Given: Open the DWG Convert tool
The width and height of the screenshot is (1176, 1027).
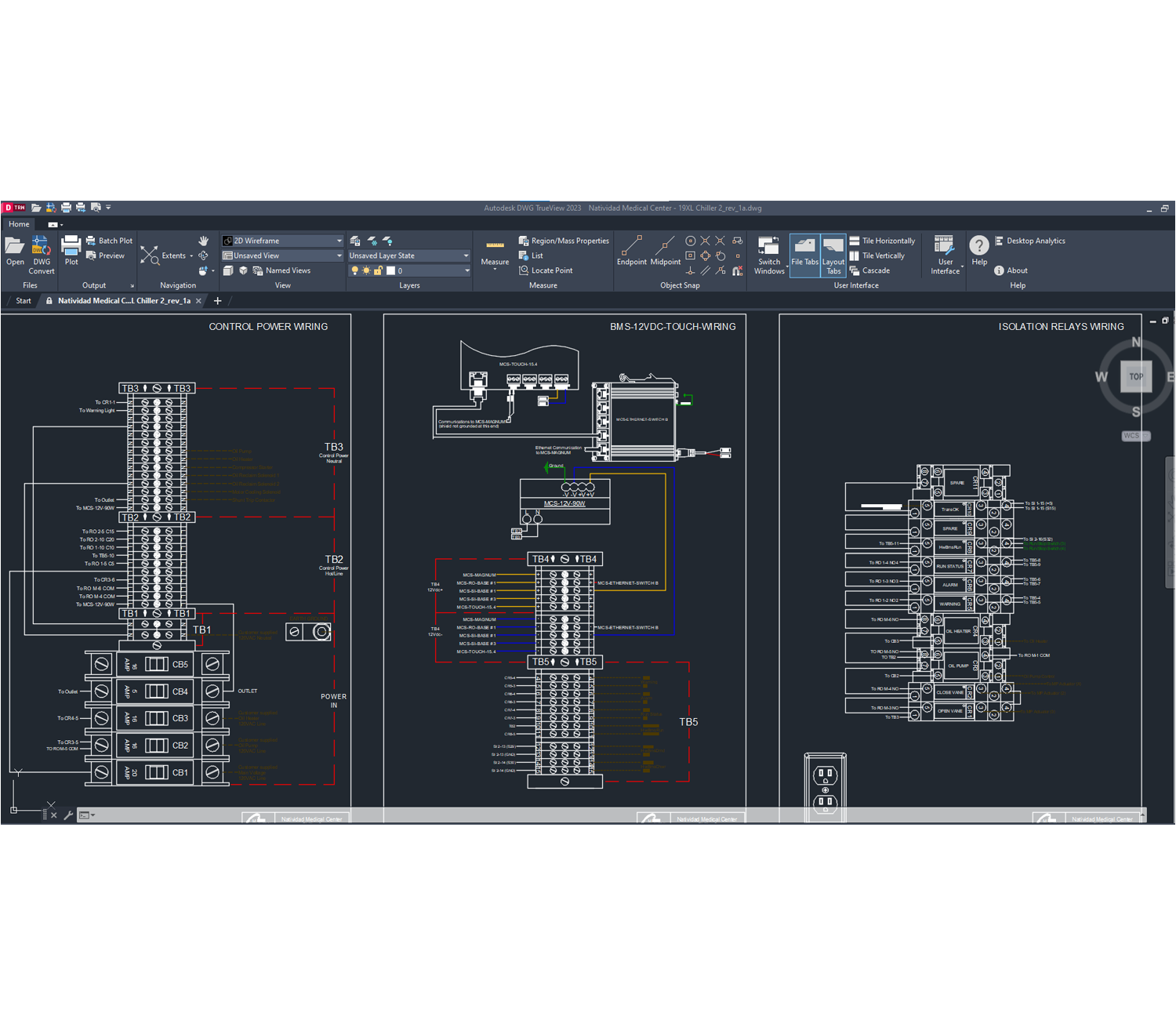Looking at the screenshot, I should [x=42, y=254].
